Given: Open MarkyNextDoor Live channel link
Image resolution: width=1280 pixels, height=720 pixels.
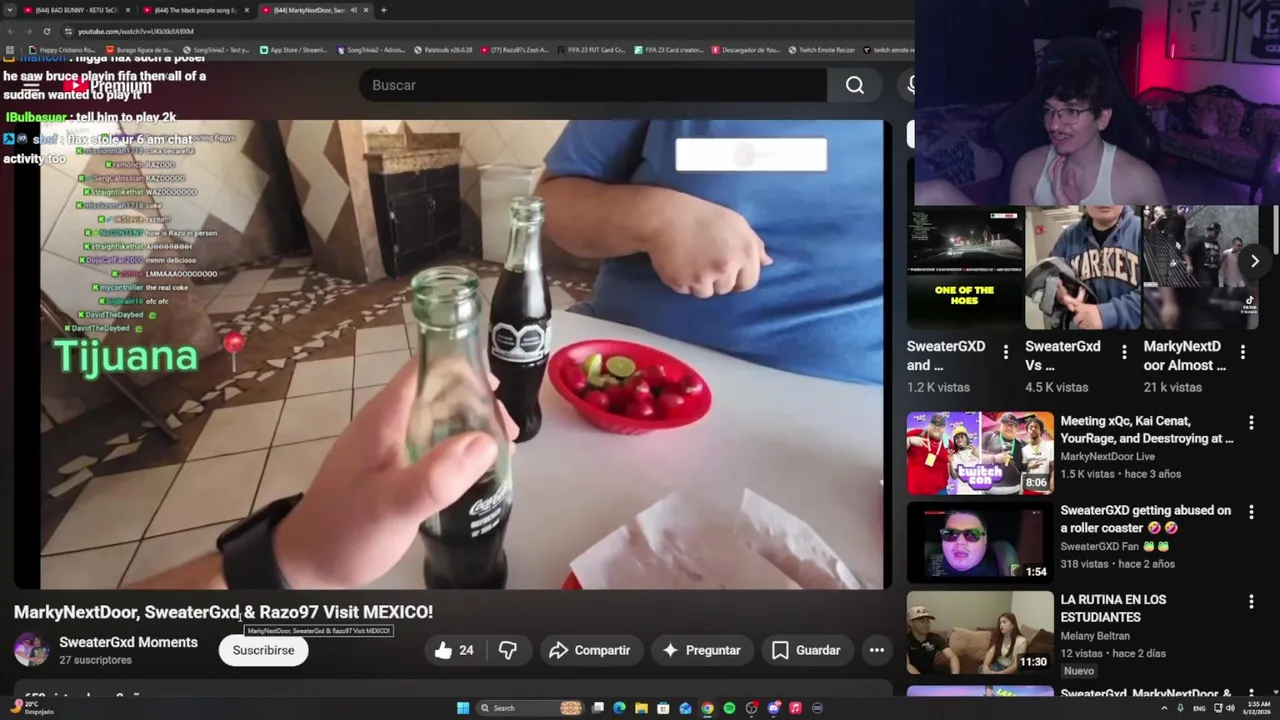Looking at the screenshot, I should [x=1107, y=456].
